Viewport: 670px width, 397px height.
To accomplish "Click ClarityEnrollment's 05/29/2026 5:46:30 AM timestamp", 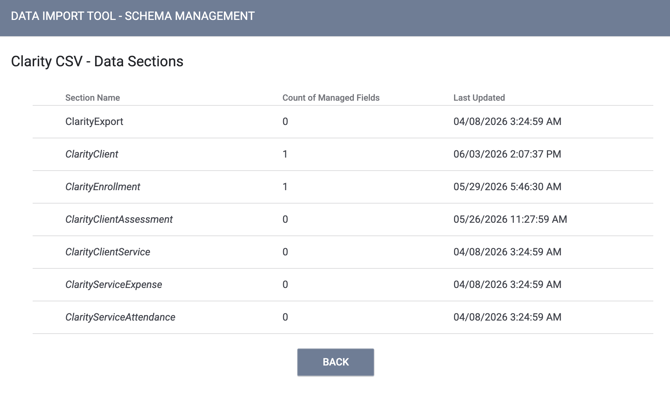I will click(x=507, y=187).
